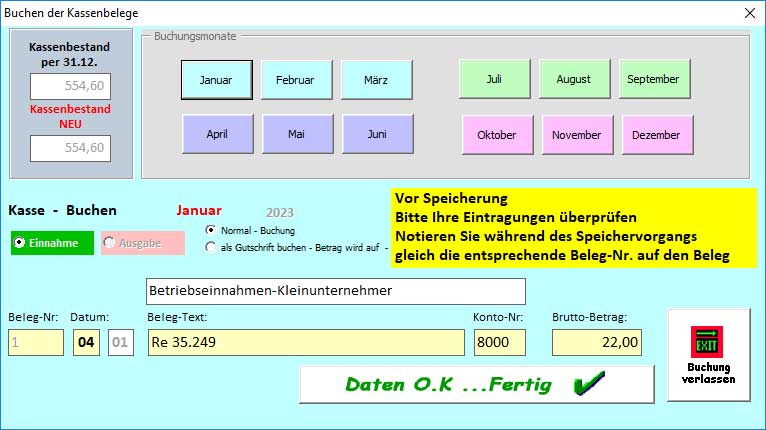Click the Daten O.K ...Fertig button
766x430 pixels.
click(476, 384)
